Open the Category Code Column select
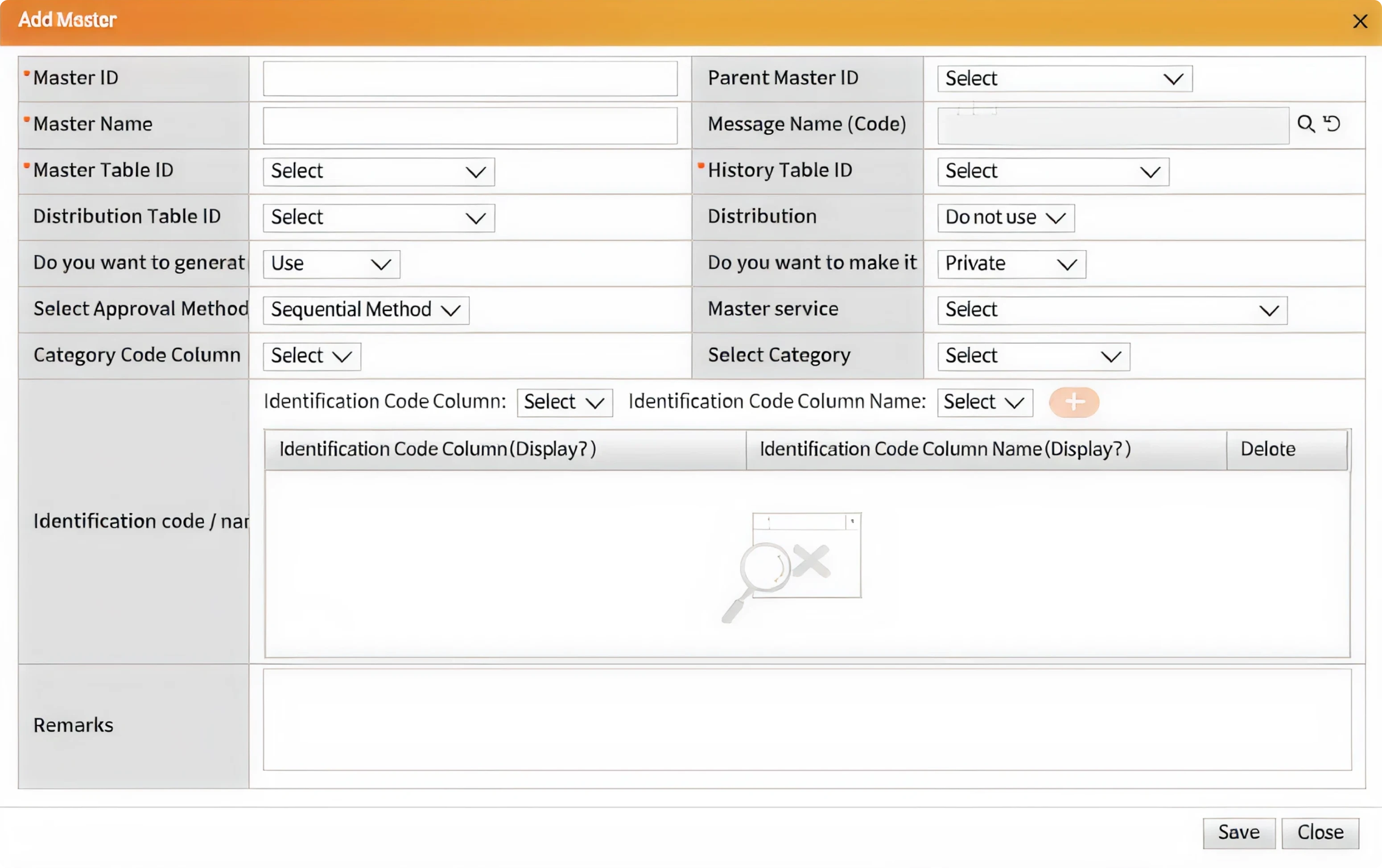The width and height of the screenshot is (1382, 868). click(311, 356)
